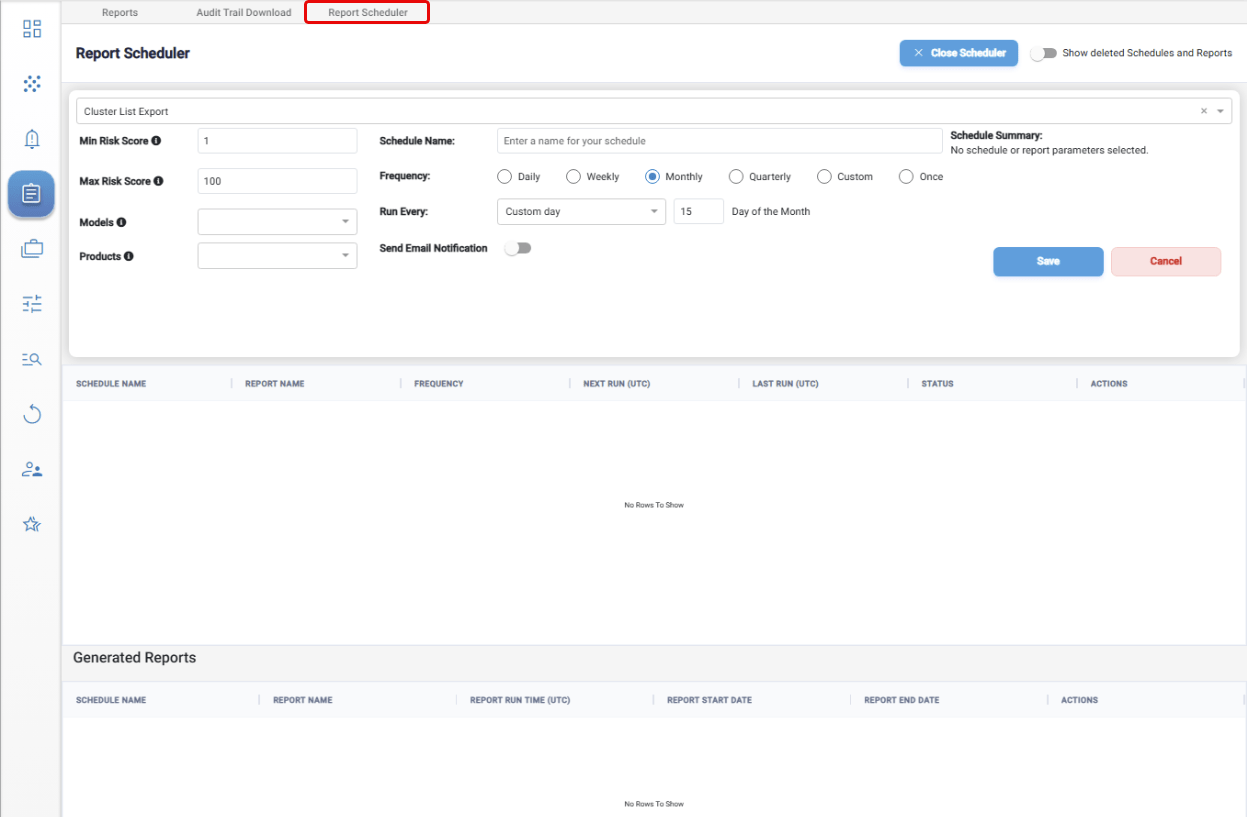The height and width of the screenshot is (817, 1247).
Task: Select the Daily frequency radio button
Action: click(505, 176)
